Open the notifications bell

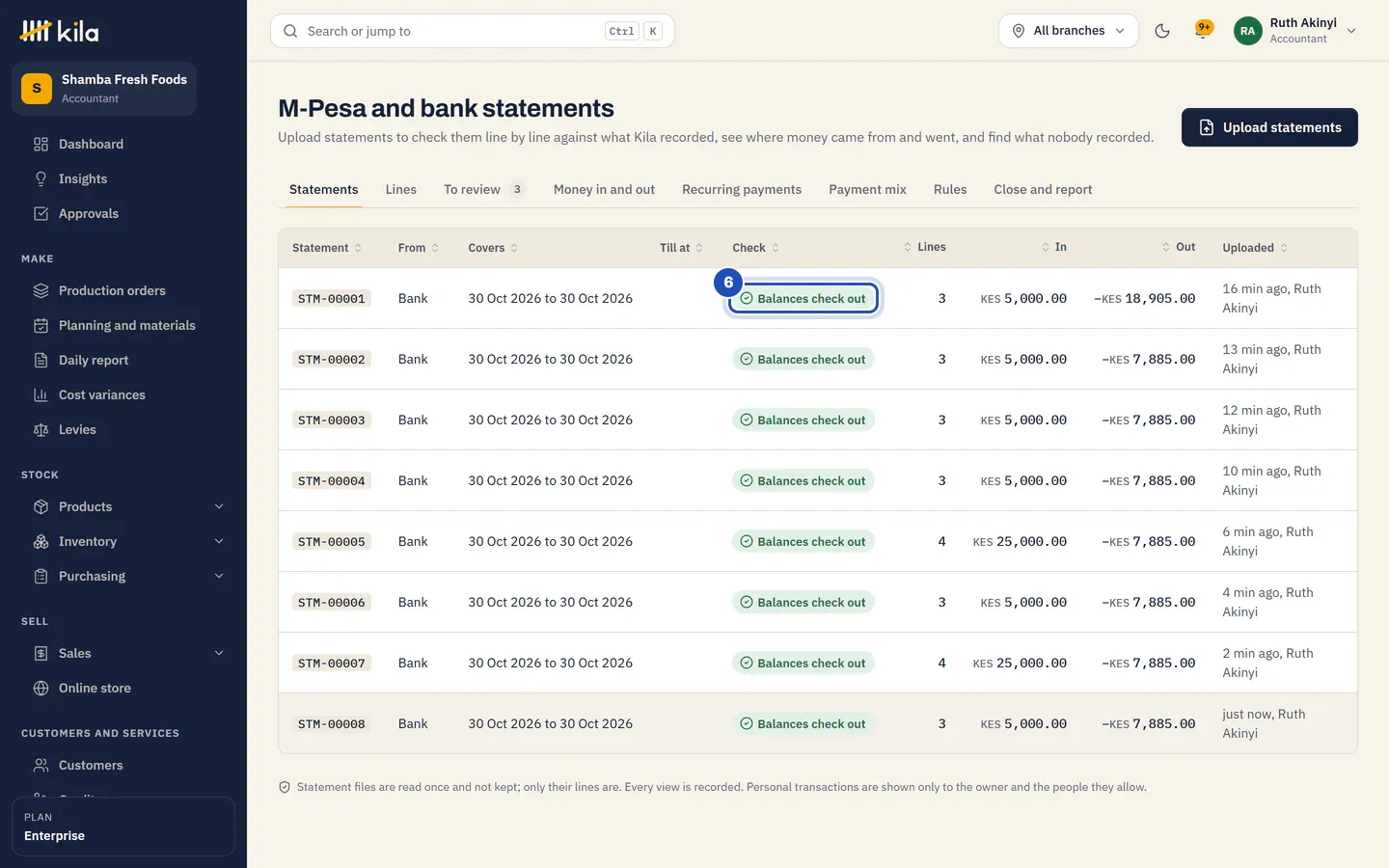(x=1203, y=30)
